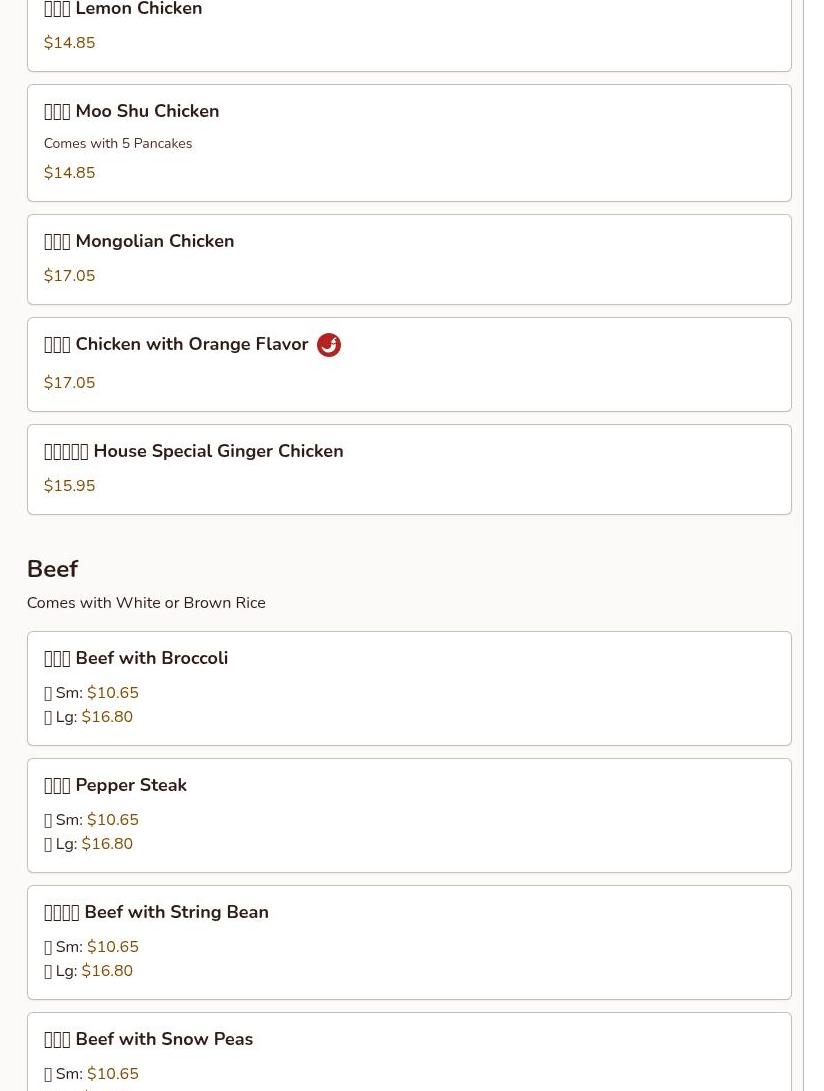Click the spicy chili pepper icon
The height and width of the screenshot is (1091, 824).
(x=328, y=344)
